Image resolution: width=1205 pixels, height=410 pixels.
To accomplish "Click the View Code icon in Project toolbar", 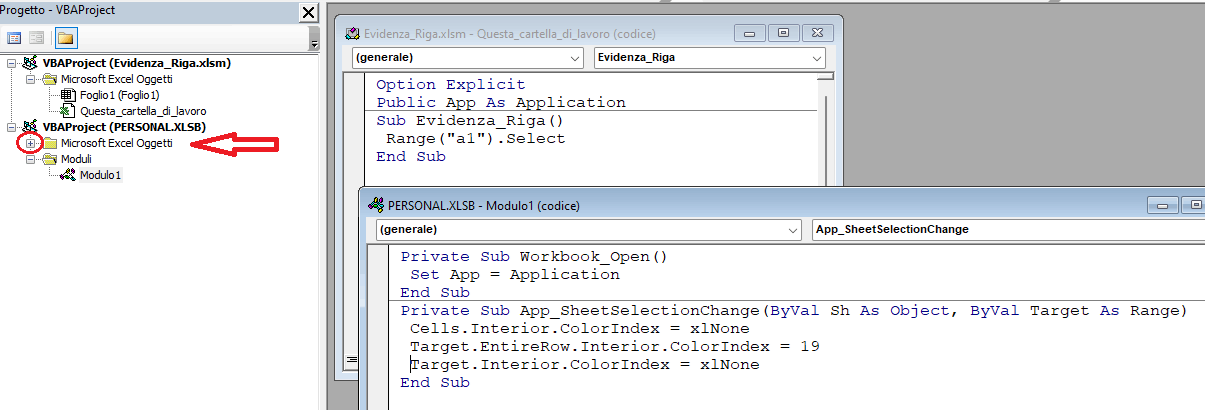I will (x=15, y=38).
